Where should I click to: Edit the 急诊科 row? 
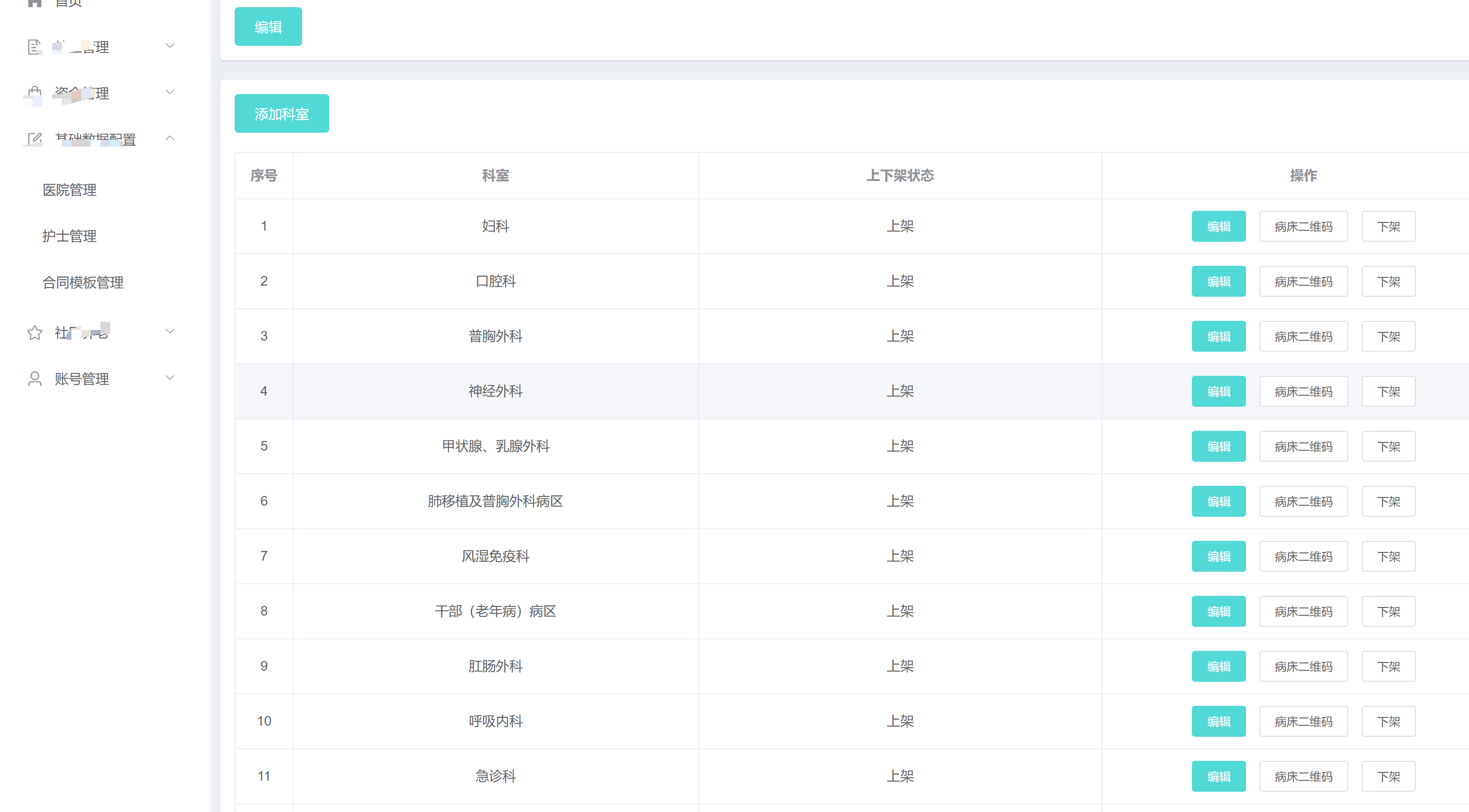point(1218,776)
